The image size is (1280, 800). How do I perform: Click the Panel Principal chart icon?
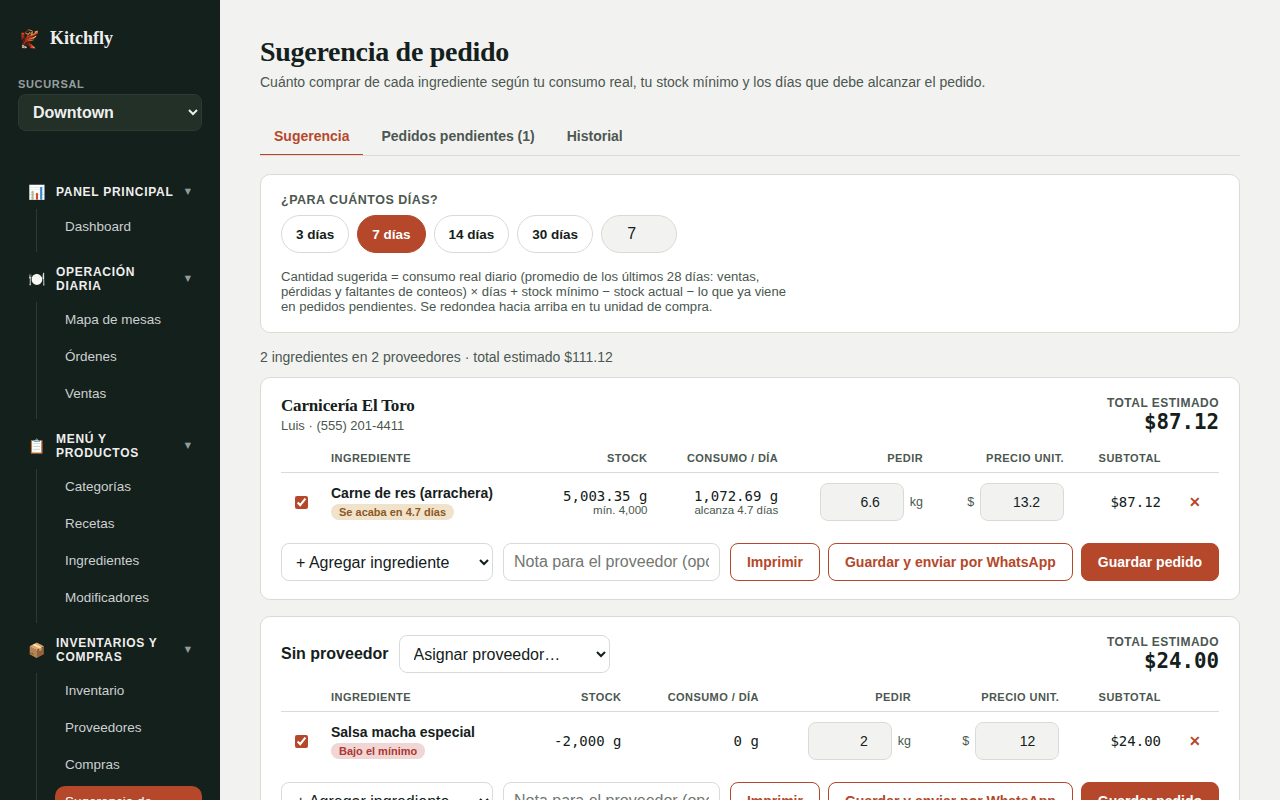click(37, 192)
